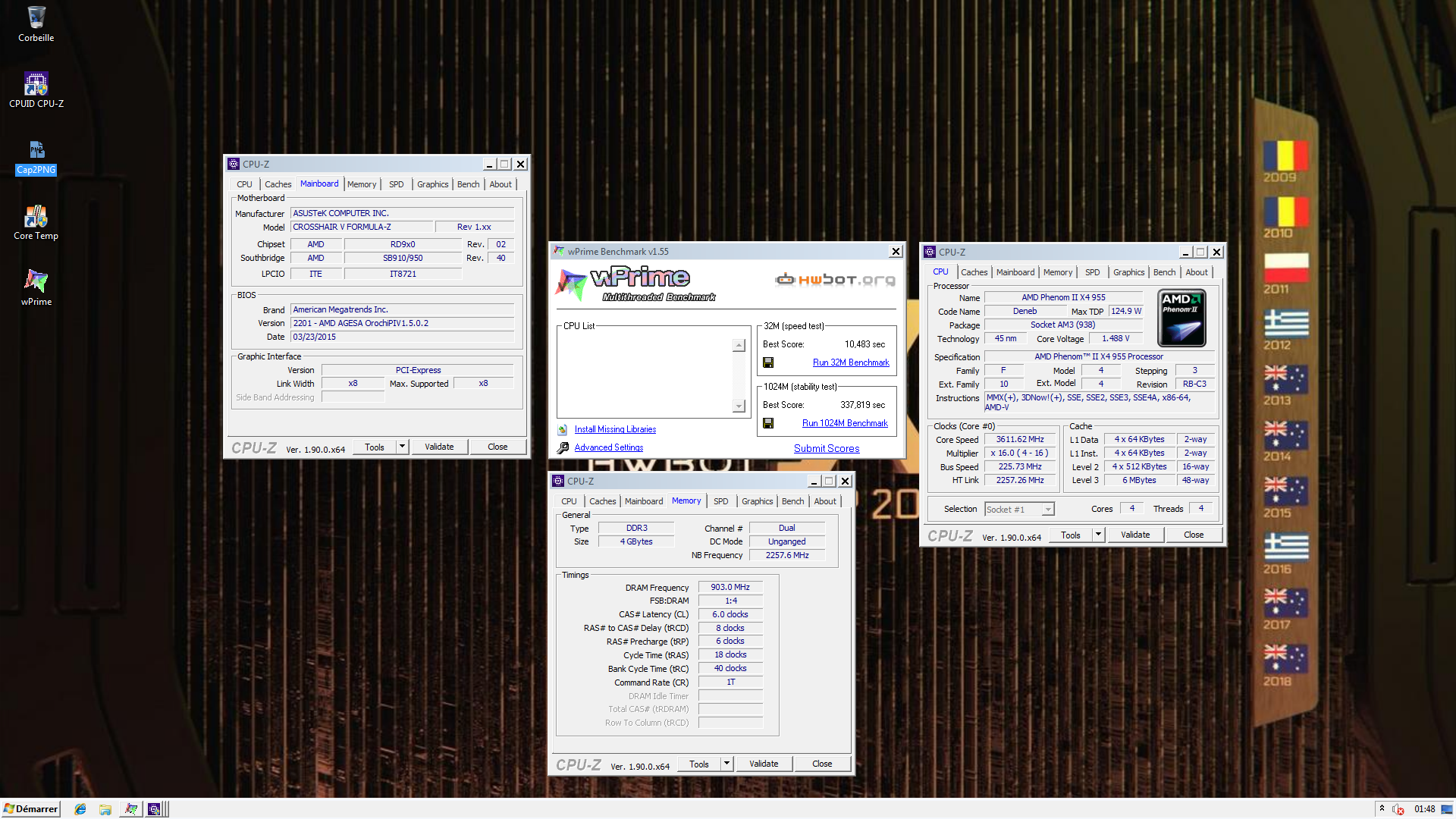Select the wPrime desktop shortcut
The image size is (1456, 819).
(x=36, y=287)
